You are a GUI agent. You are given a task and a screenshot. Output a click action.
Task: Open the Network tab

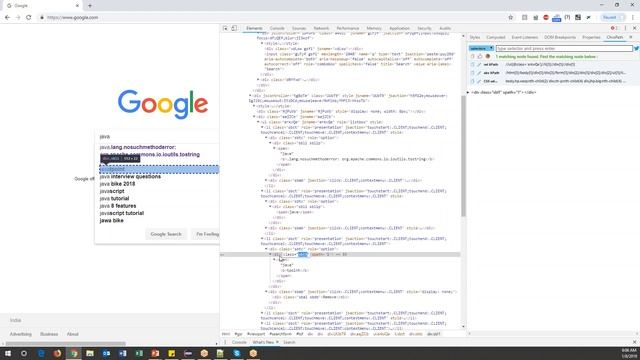[x=321, y=28]
